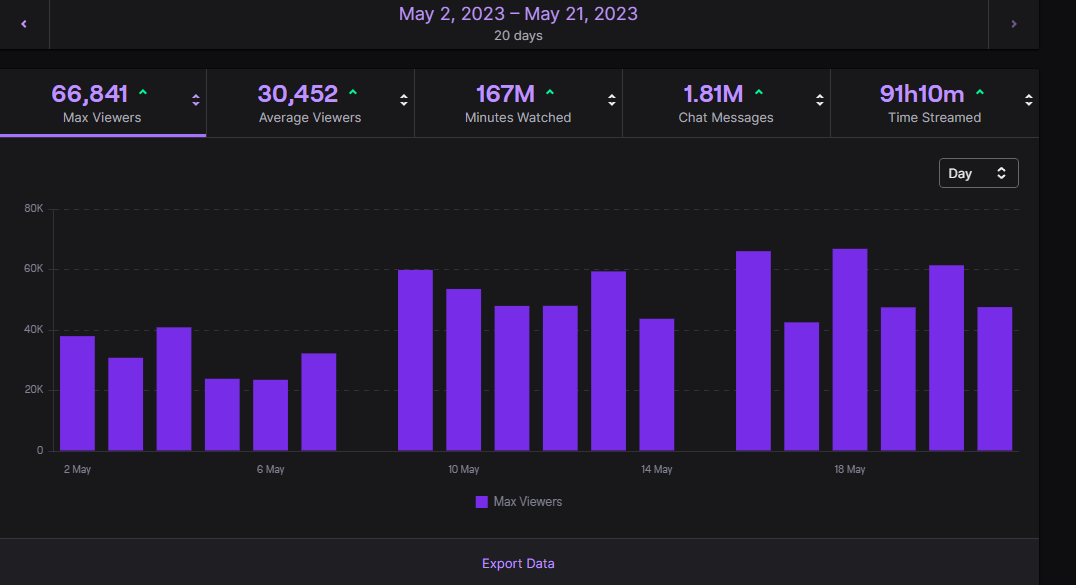Click the 167M value
1076x585 pixels.
pyautogui.click(x=505, y=94)
